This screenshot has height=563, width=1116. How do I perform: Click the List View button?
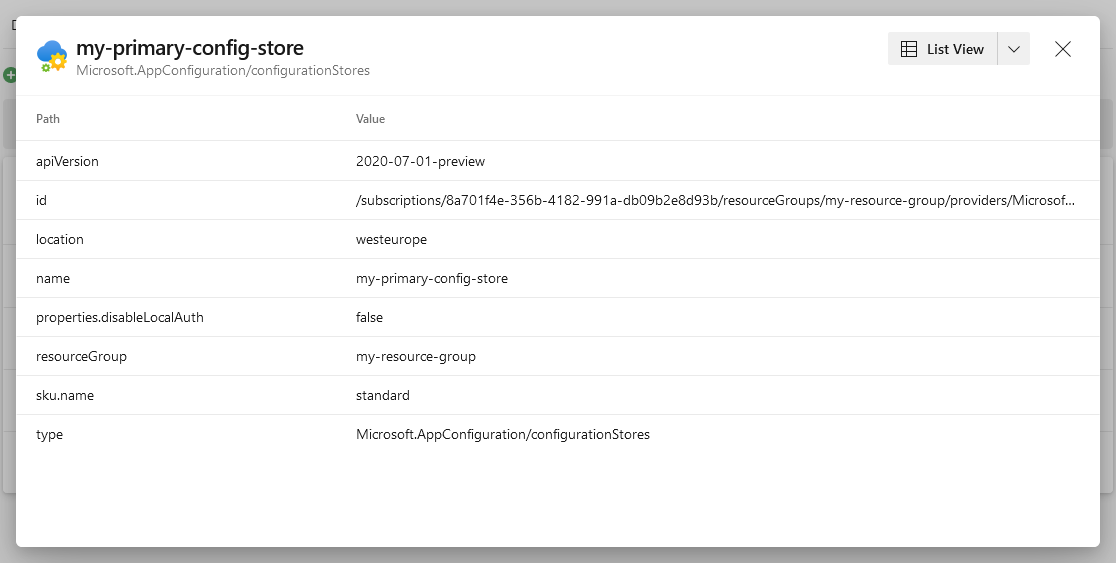click(942, 49)
